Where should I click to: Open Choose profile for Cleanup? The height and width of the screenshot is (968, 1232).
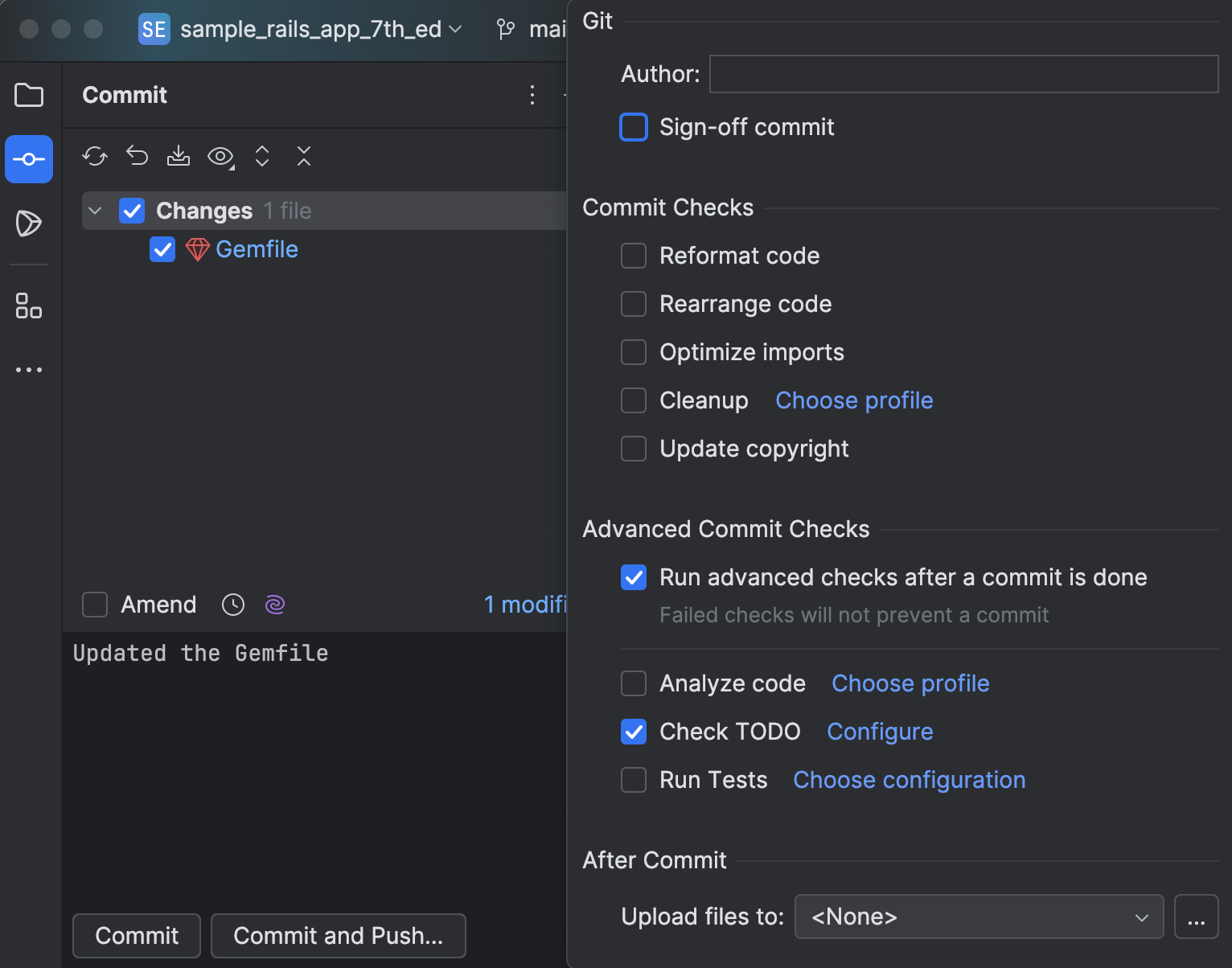(x=853, y=400)
